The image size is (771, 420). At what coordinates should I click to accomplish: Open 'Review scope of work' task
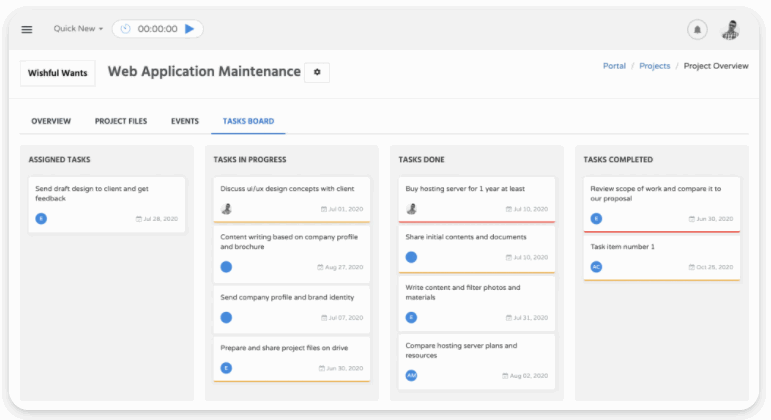pyautogui.click(x=661, y=205)
